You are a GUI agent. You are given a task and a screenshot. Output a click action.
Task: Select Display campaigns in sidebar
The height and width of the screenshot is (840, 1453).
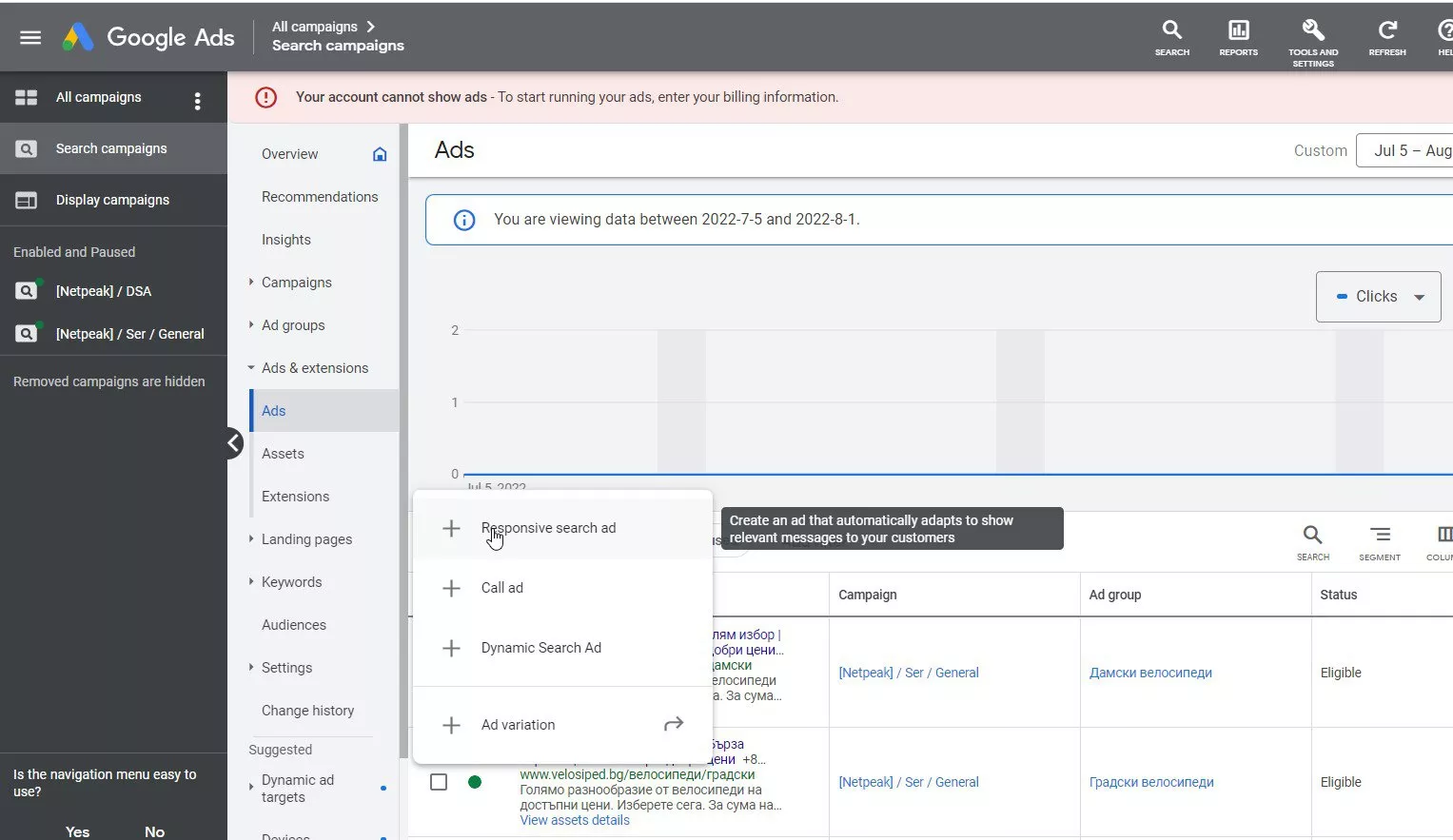tap(113, 200)
